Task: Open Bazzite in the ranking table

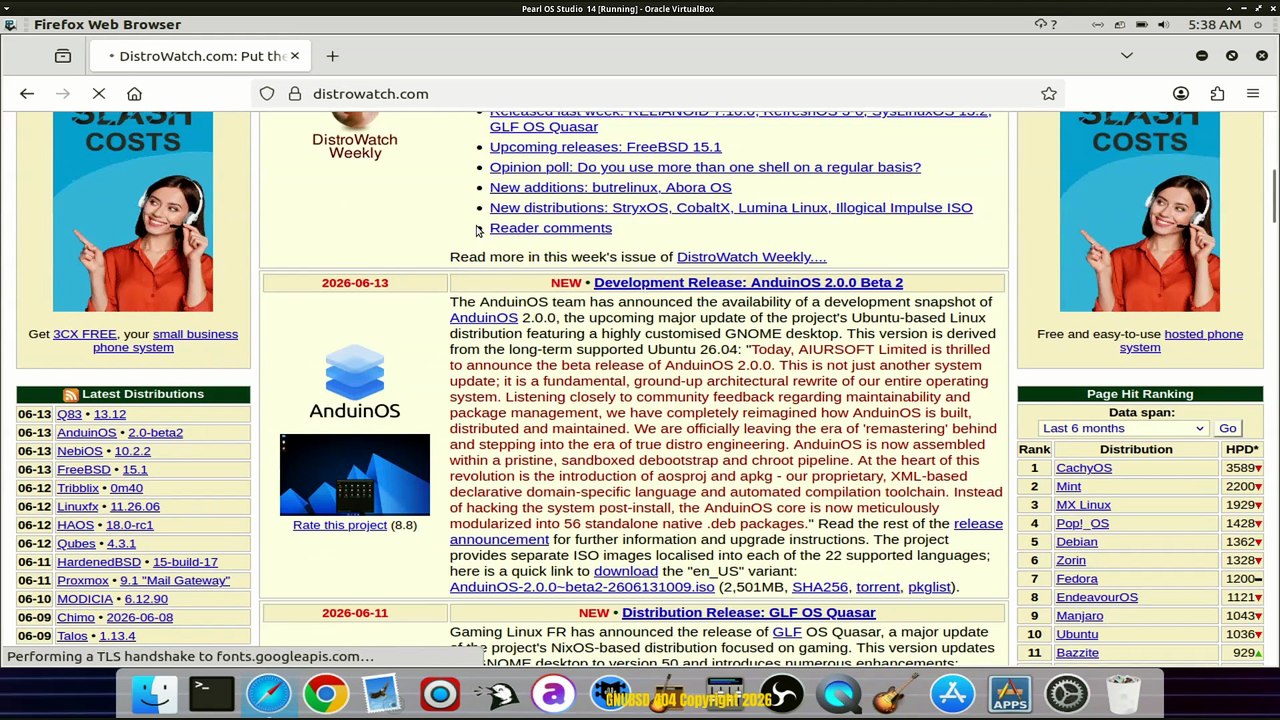Action: coord(1077,653)
